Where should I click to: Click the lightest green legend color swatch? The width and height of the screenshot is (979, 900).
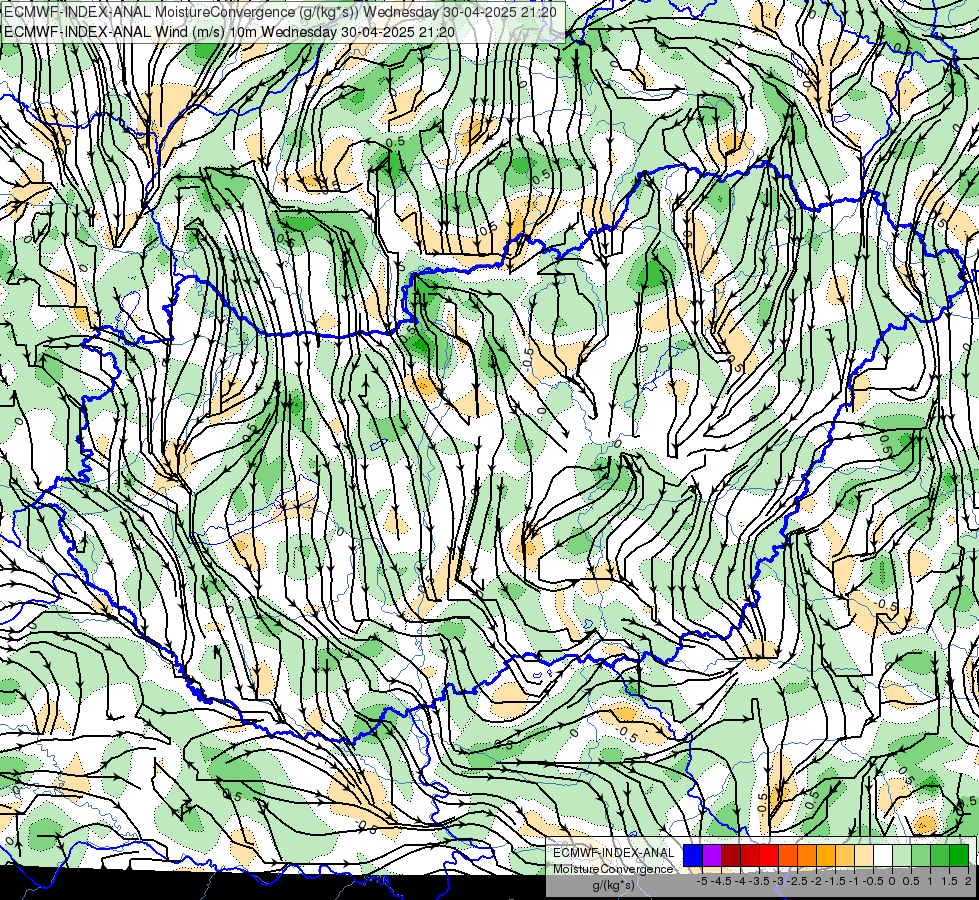pyautogui.click(x=902, y=855)
